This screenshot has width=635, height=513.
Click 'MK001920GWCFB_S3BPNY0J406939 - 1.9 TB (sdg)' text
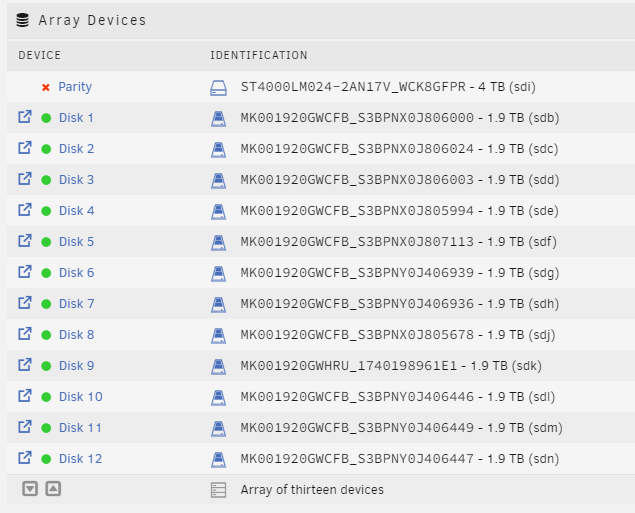tap(400, 272)
